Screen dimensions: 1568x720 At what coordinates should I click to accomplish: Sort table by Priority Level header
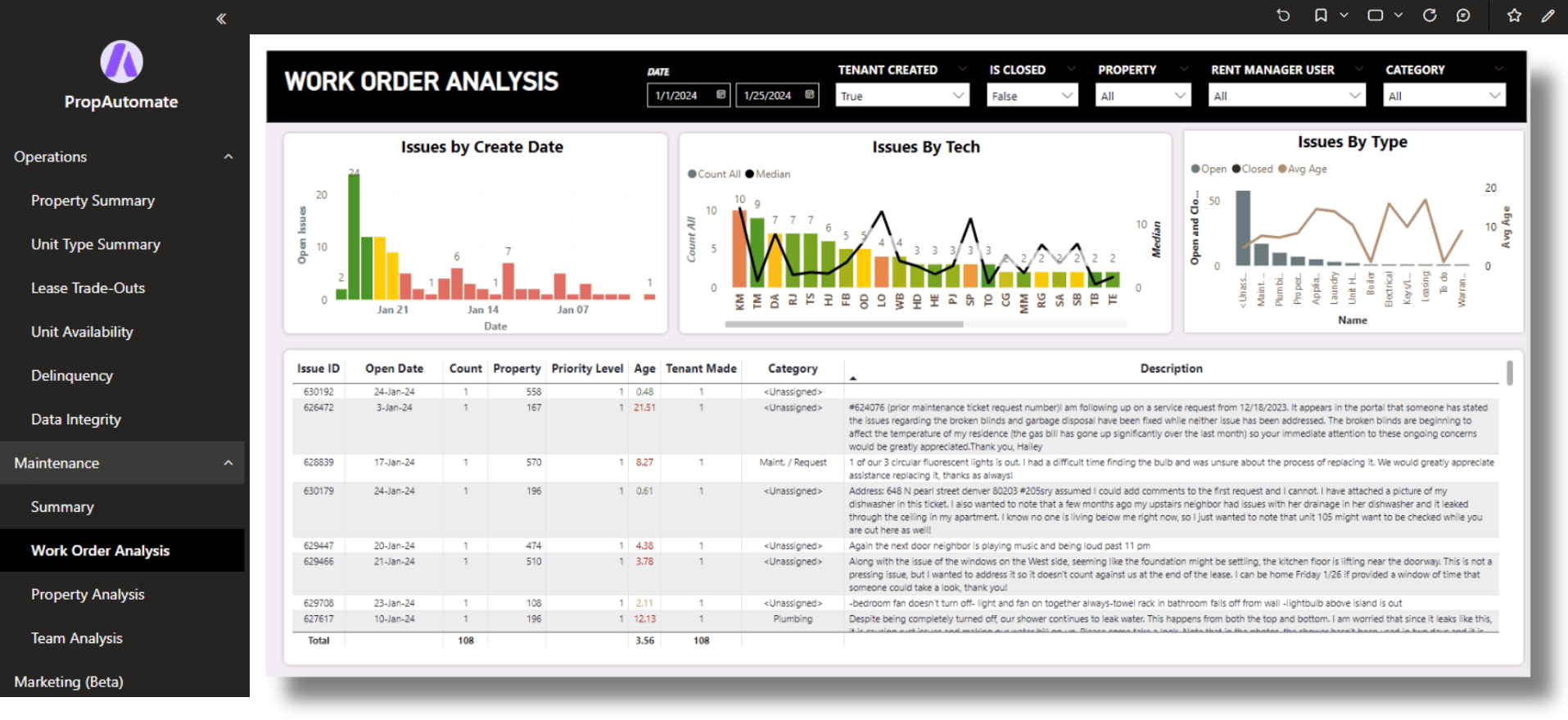click(587, 369)
